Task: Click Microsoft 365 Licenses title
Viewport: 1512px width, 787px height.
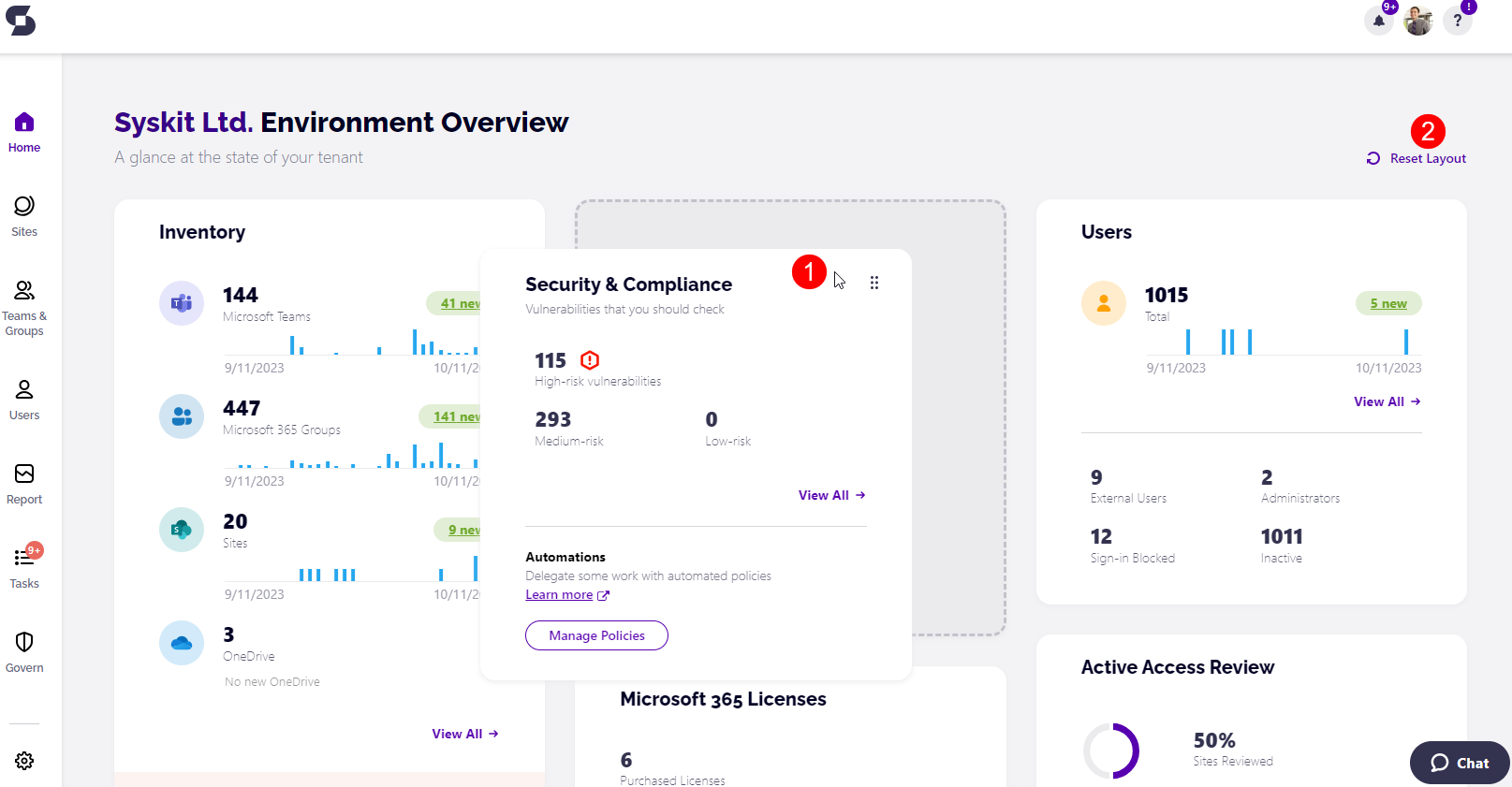Action: (x=723, y=699)
